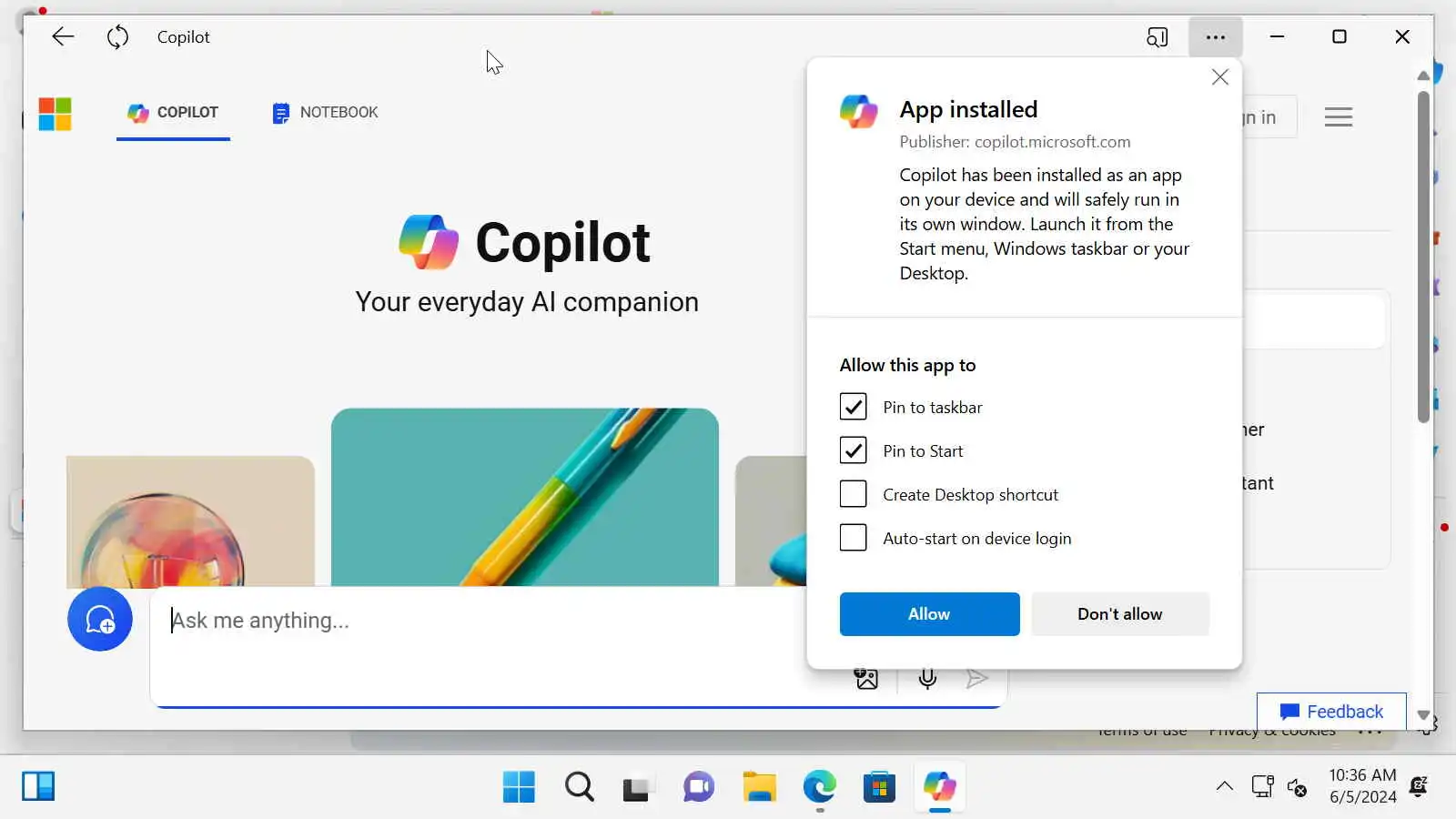Click the Microsoft logo
This screenshot has height=819, width=1456.
pyautogui.click(x=55, y=114)
